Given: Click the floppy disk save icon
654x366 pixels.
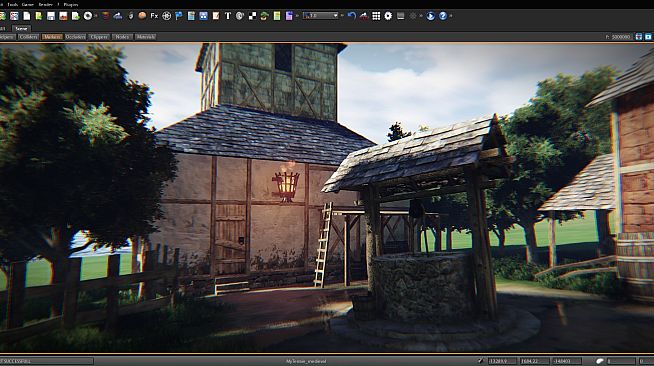Looking at the screenshot, I should click(51, 16).
